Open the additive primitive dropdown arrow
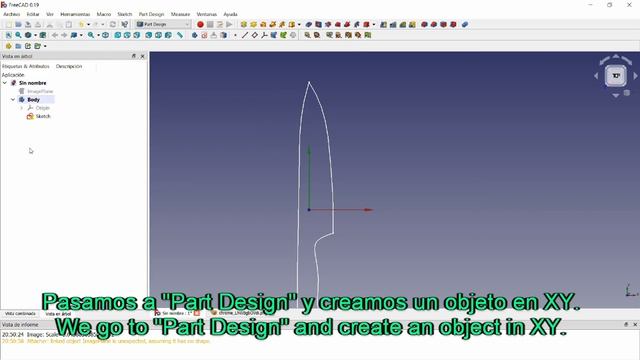This screenshot has height=360, width=640. pos(299,24)
